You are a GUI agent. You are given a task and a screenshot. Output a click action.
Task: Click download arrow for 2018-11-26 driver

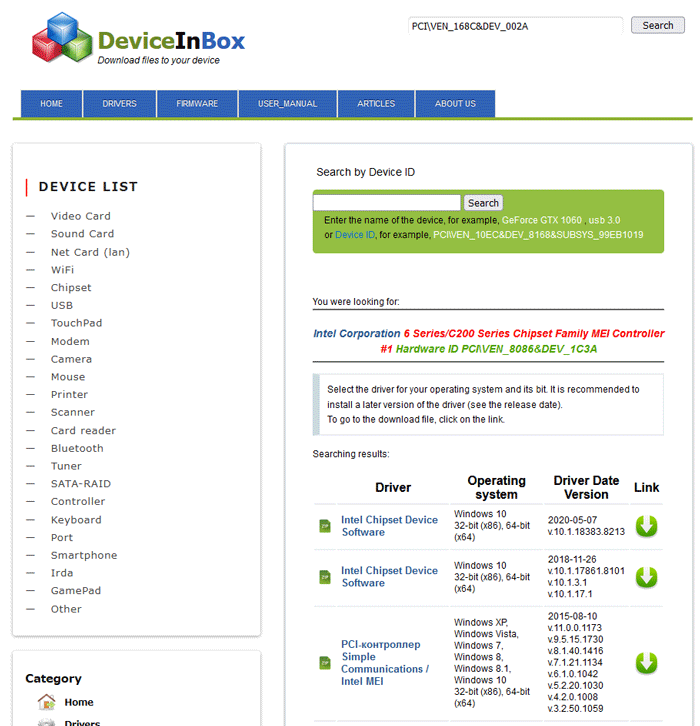[646, 577]
